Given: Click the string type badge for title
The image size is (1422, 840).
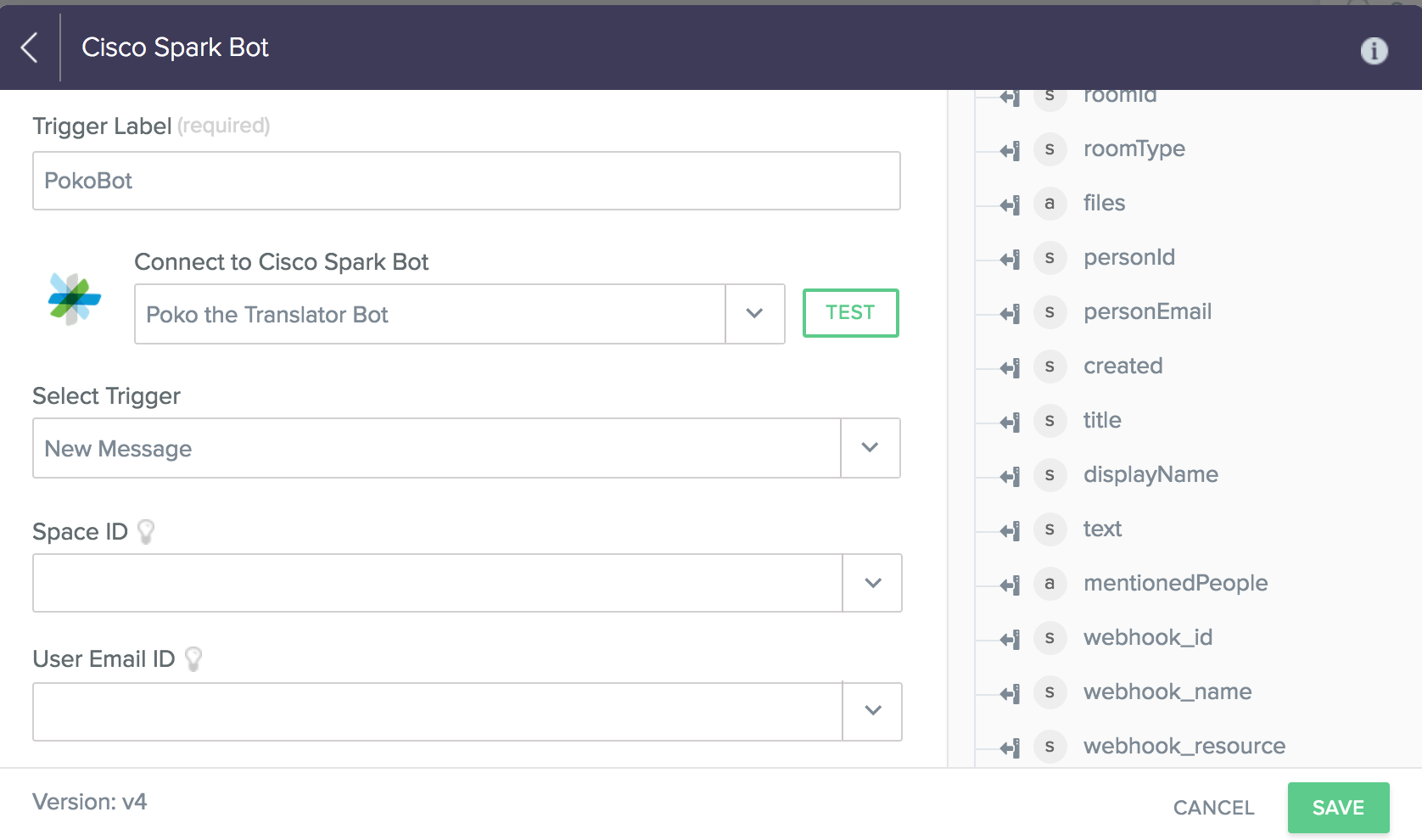Looking at the screenshot, I should tap(1050, 421).
